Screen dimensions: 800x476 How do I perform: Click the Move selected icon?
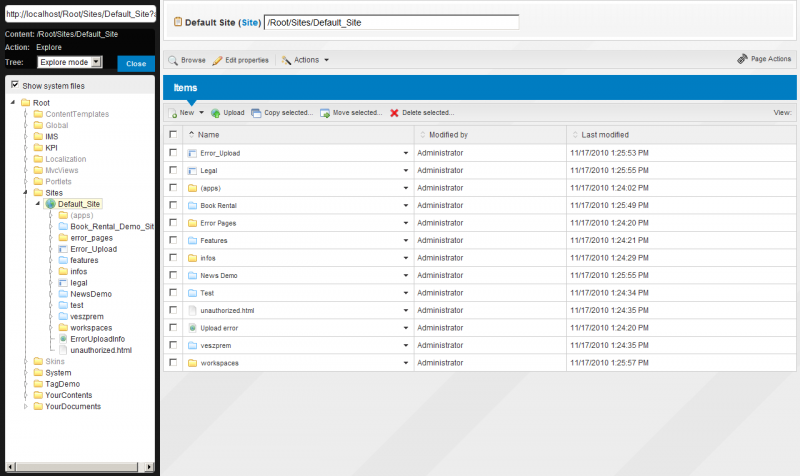coord(325,113)
